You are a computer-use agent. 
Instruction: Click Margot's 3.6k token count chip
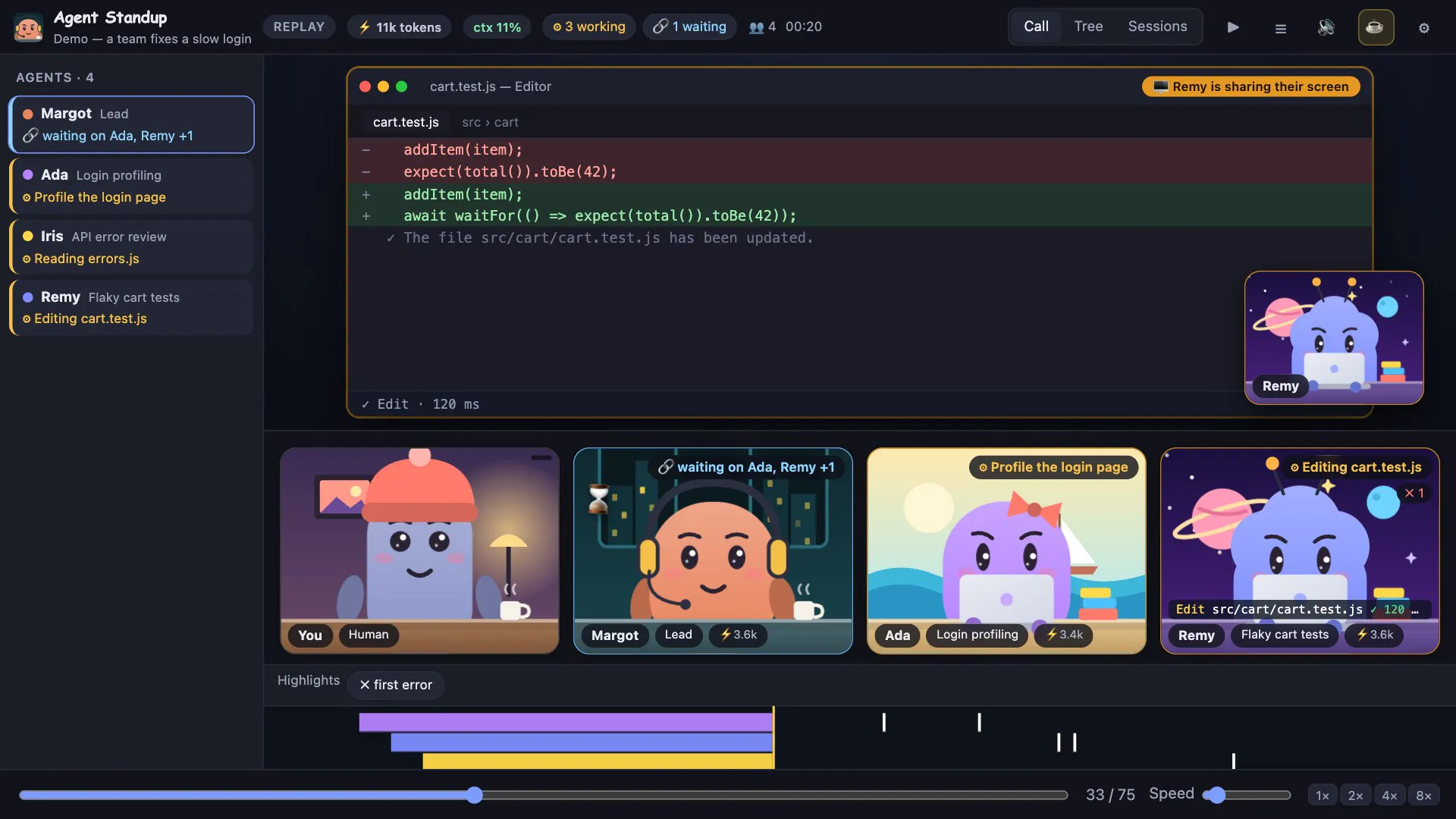pyautogui.click(x=739, y=635)
